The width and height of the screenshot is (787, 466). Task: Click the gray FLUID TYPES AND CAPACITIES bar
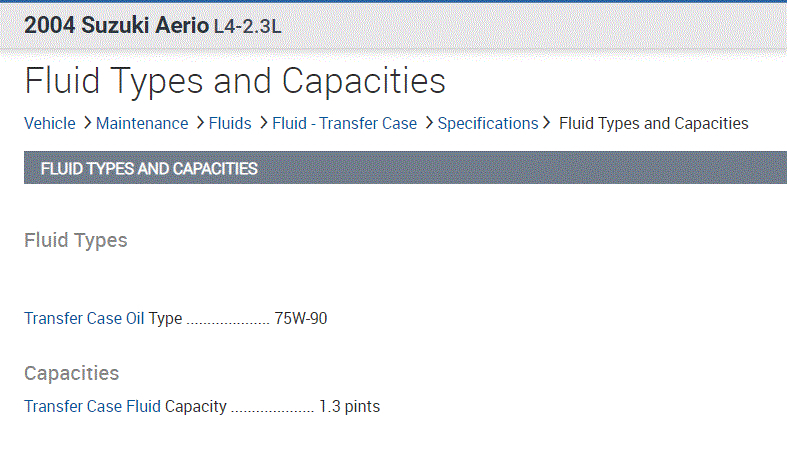pos(400,168)
